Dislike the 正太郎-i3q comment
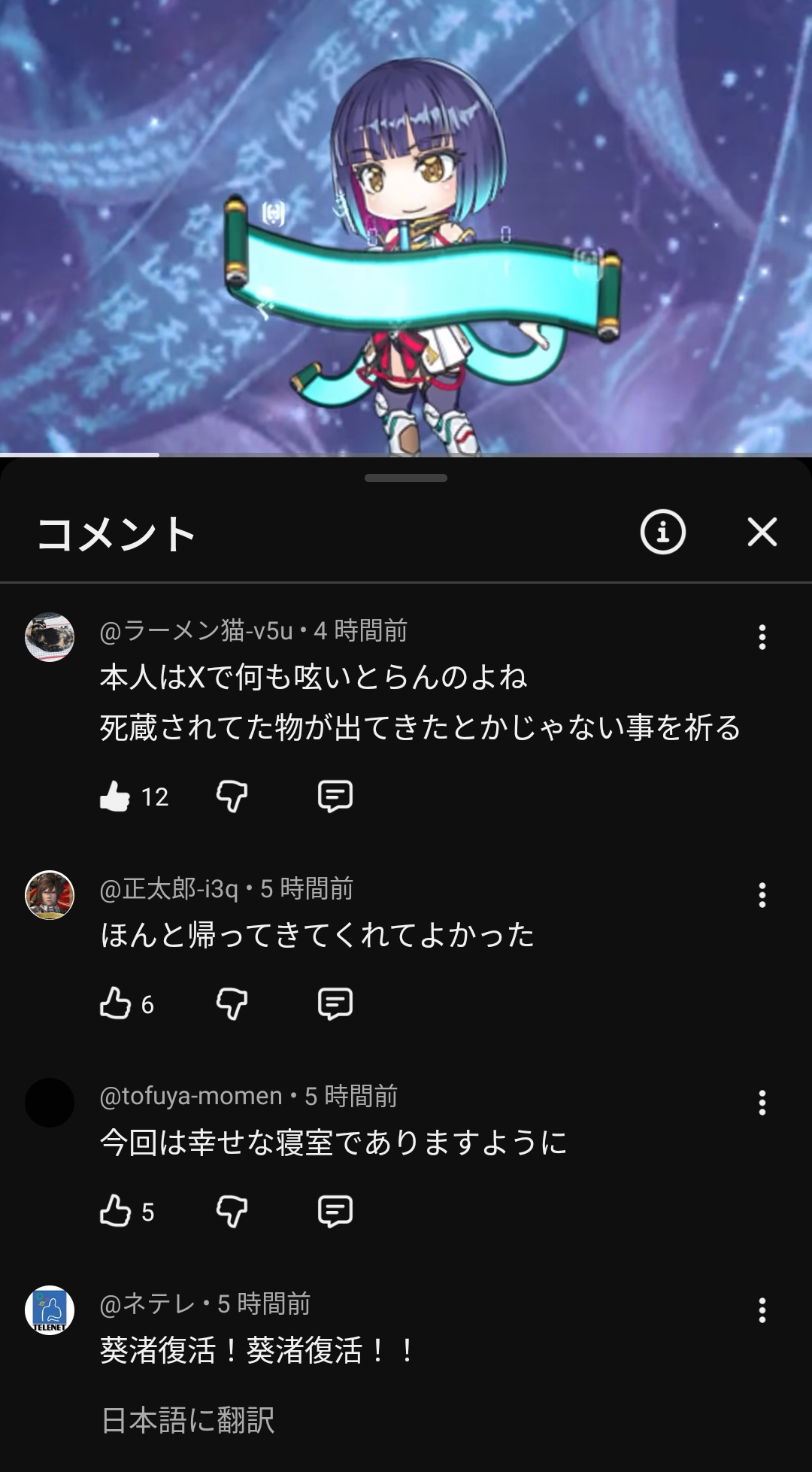 coord(232,1003)
